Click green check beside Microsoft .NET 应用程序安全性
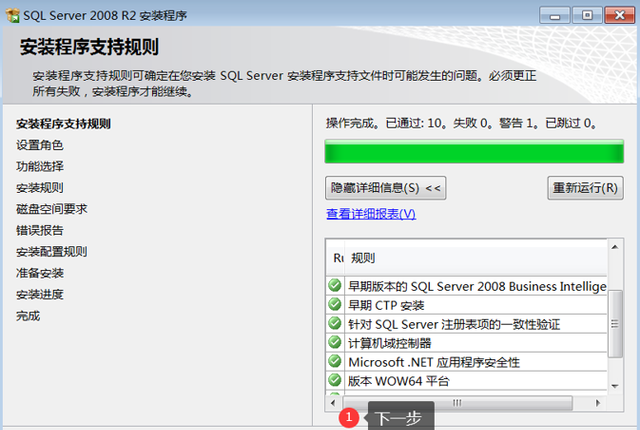640x430 pixels. click(x=335, y=361)
